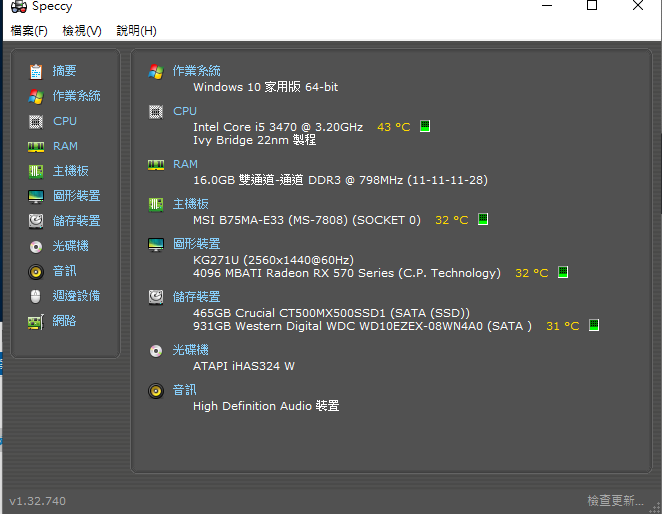Select 網路 label in the sidebar
The height and width of the screenshot is (514, 662).
(x=64, y=321)
